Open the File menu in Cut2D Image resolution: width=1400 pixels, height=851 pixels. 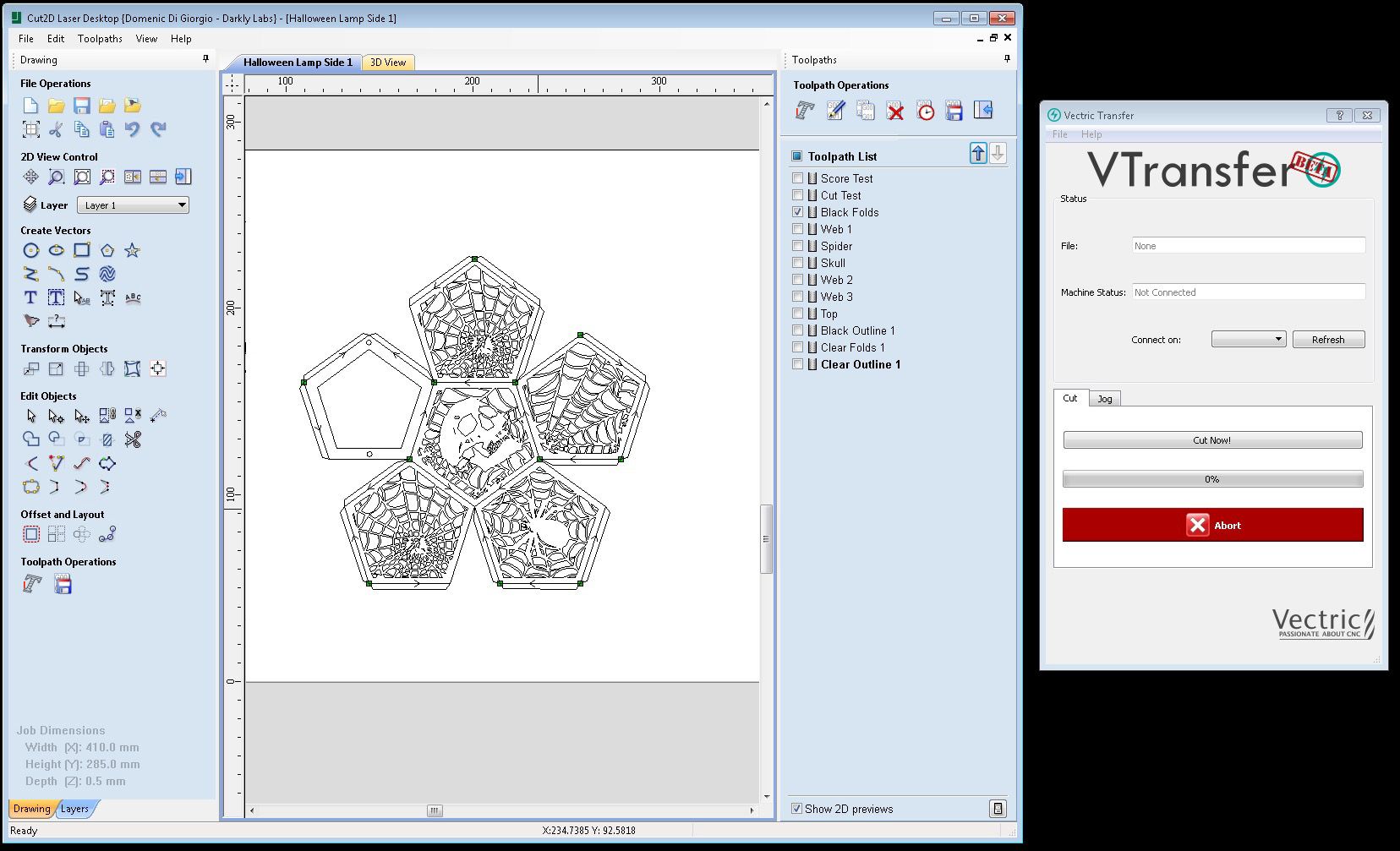pyautogui.click(x=26, y=39)
